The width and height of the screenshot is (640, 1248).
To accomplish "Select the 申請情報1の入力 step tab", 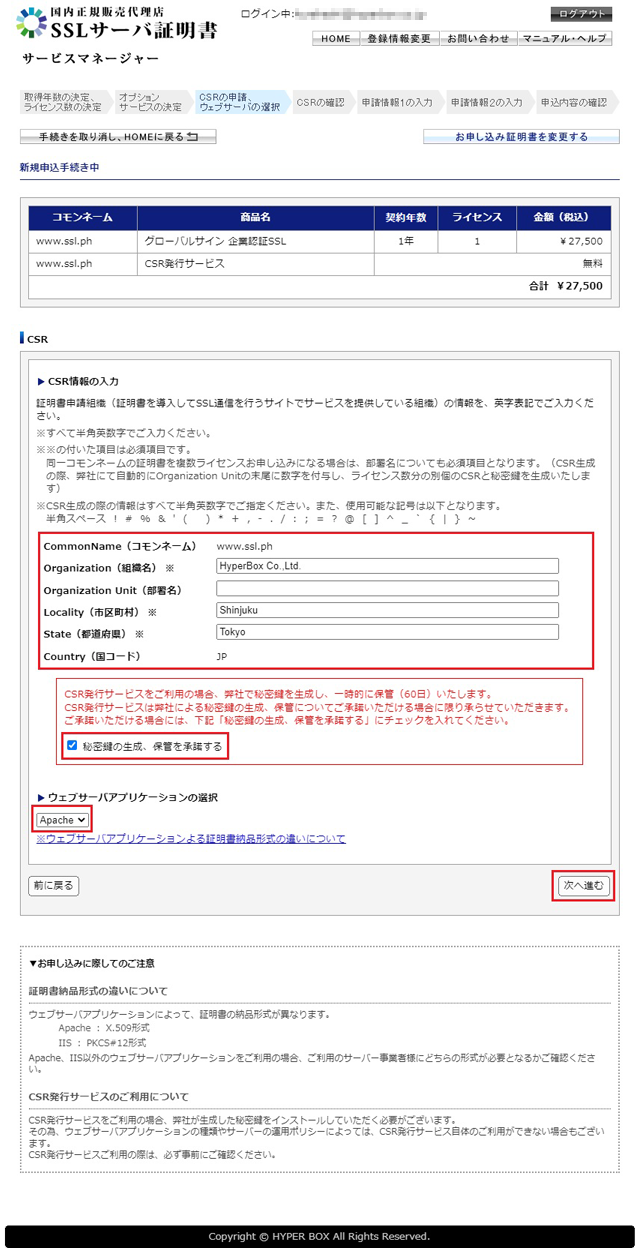I will coord(397,102).
